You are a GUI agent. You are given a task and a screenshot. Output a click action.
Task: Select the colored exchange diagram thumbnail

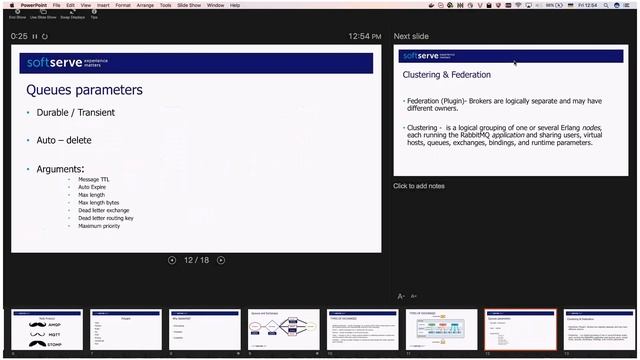pos(442,330)
